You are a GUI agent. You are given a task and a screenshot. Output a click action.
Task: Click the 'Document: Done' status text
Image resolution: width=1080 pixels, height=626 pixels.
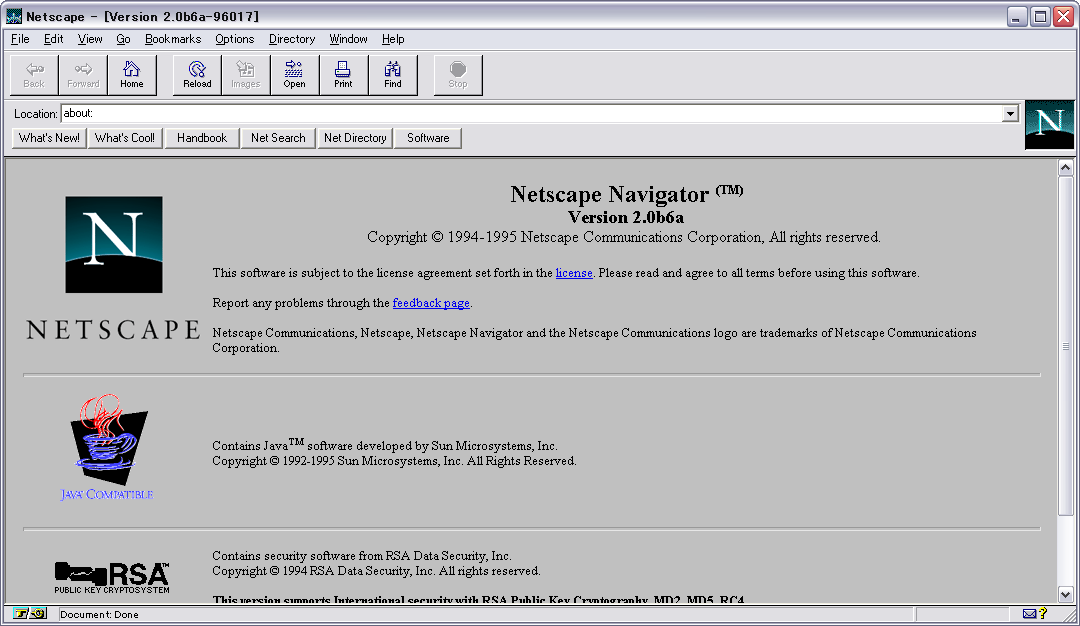[x=99, y=614]
